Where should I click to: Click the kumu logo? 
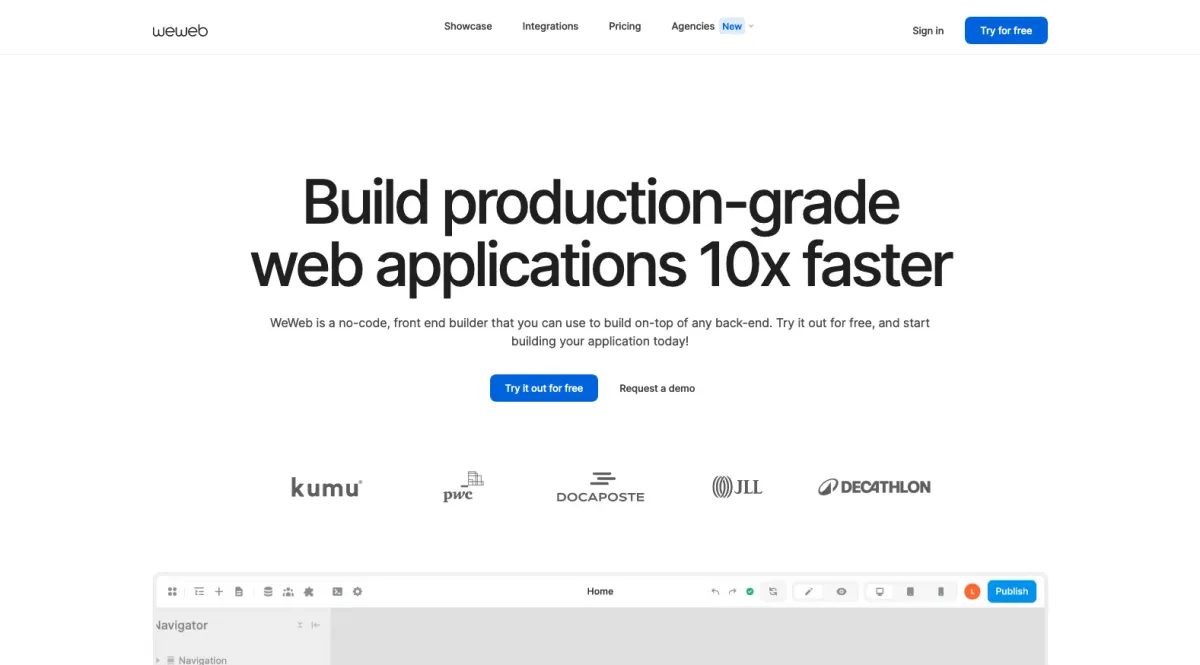click(x=326, y=487)
